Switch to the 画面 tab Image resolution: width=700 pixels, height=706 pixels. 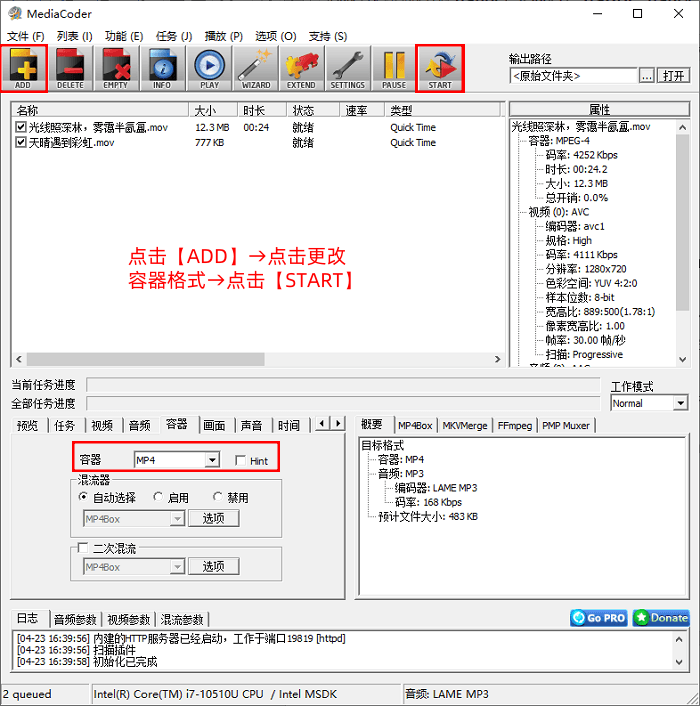pos(214,425)
